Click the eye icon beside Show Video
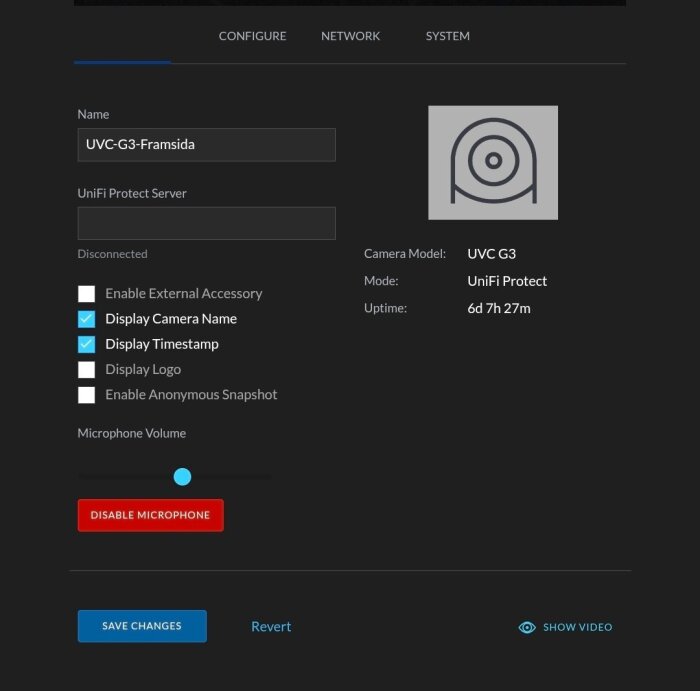The image size is (700, 691). tap(527, 627)
